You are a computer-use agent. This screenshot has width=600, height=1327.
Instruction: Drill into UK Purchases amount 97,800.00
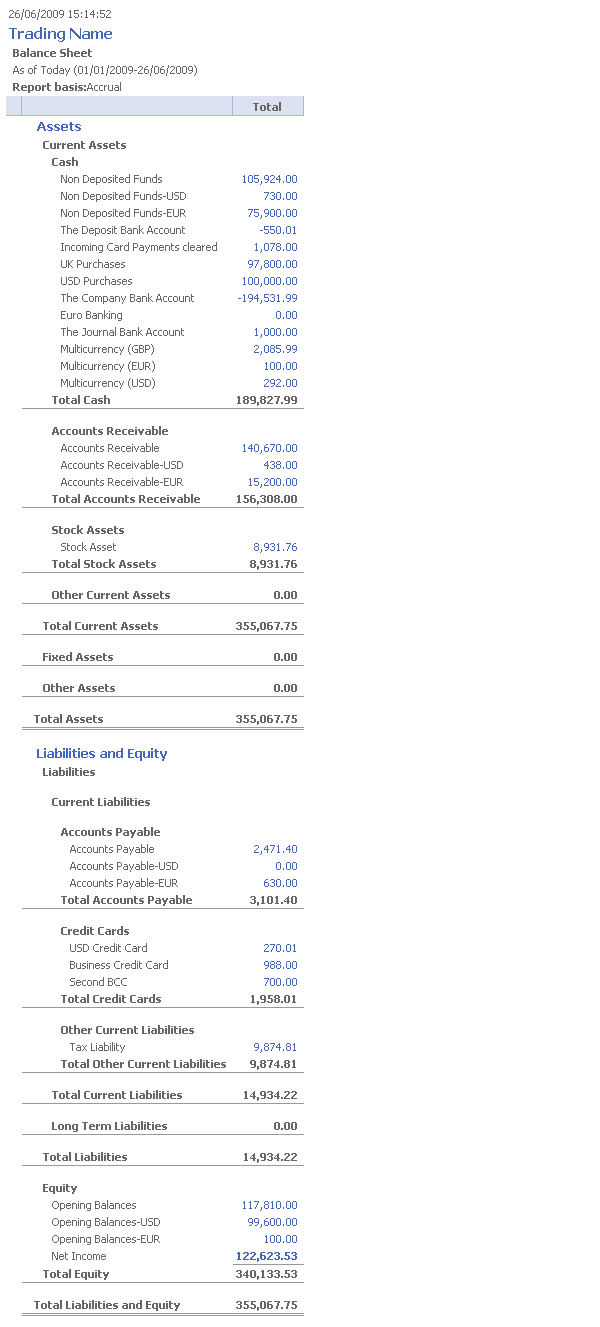point(272,265)
